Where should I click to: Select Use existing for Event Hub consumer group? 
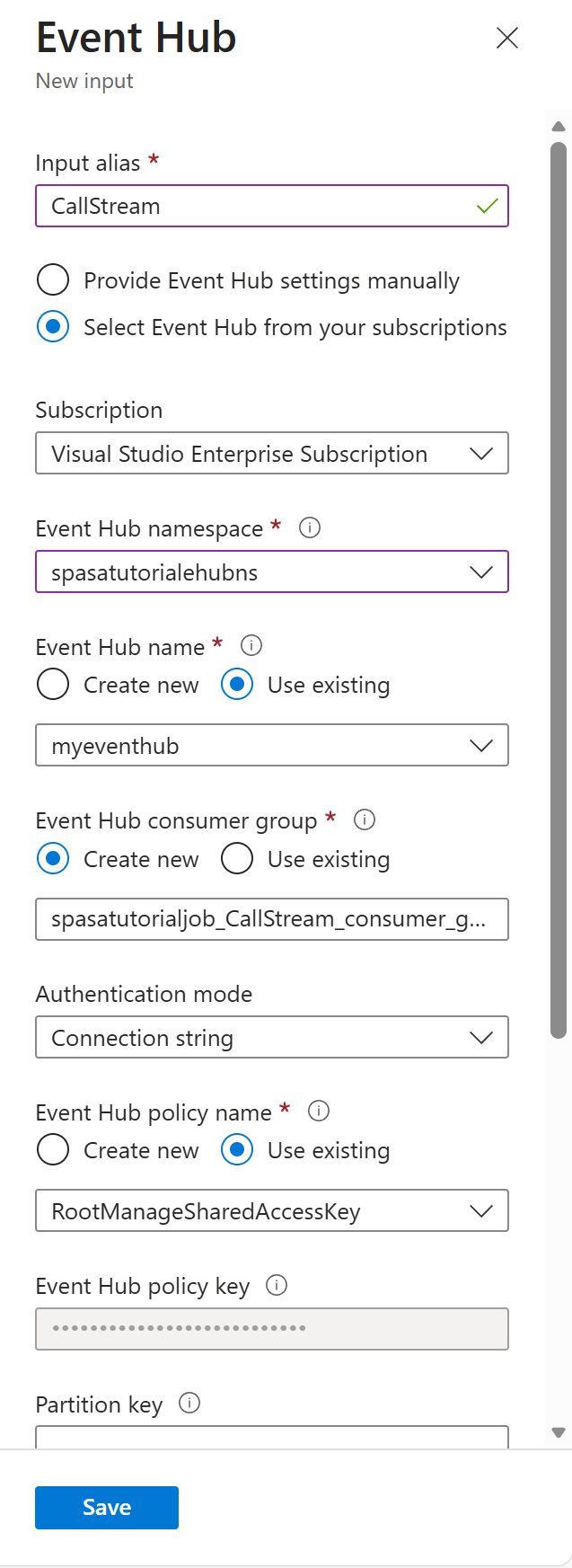click(x=237, y=858)
